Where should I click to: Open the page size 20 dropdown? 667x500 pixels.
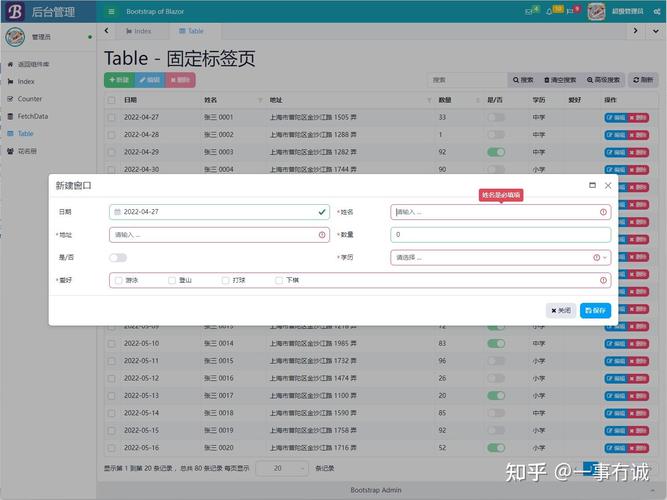[x=281, y=468]
